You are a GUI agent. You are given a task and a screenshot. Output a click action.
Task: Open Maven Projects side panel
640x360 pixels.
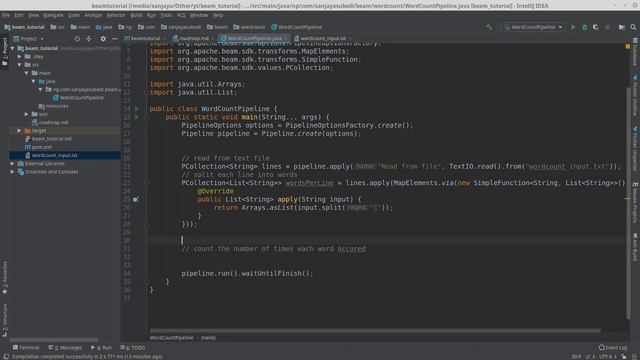click(x=635, y=203)
